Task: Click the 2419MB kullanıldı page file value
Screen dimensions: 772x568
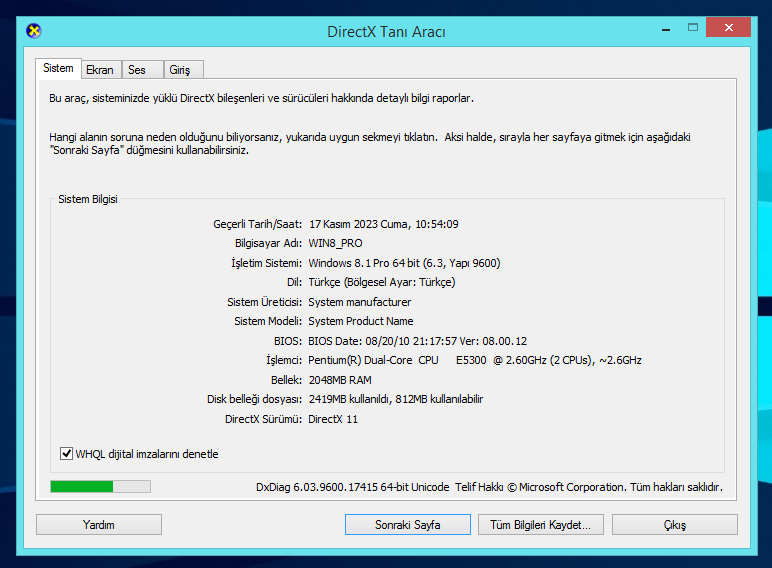Action: [396, 399]
